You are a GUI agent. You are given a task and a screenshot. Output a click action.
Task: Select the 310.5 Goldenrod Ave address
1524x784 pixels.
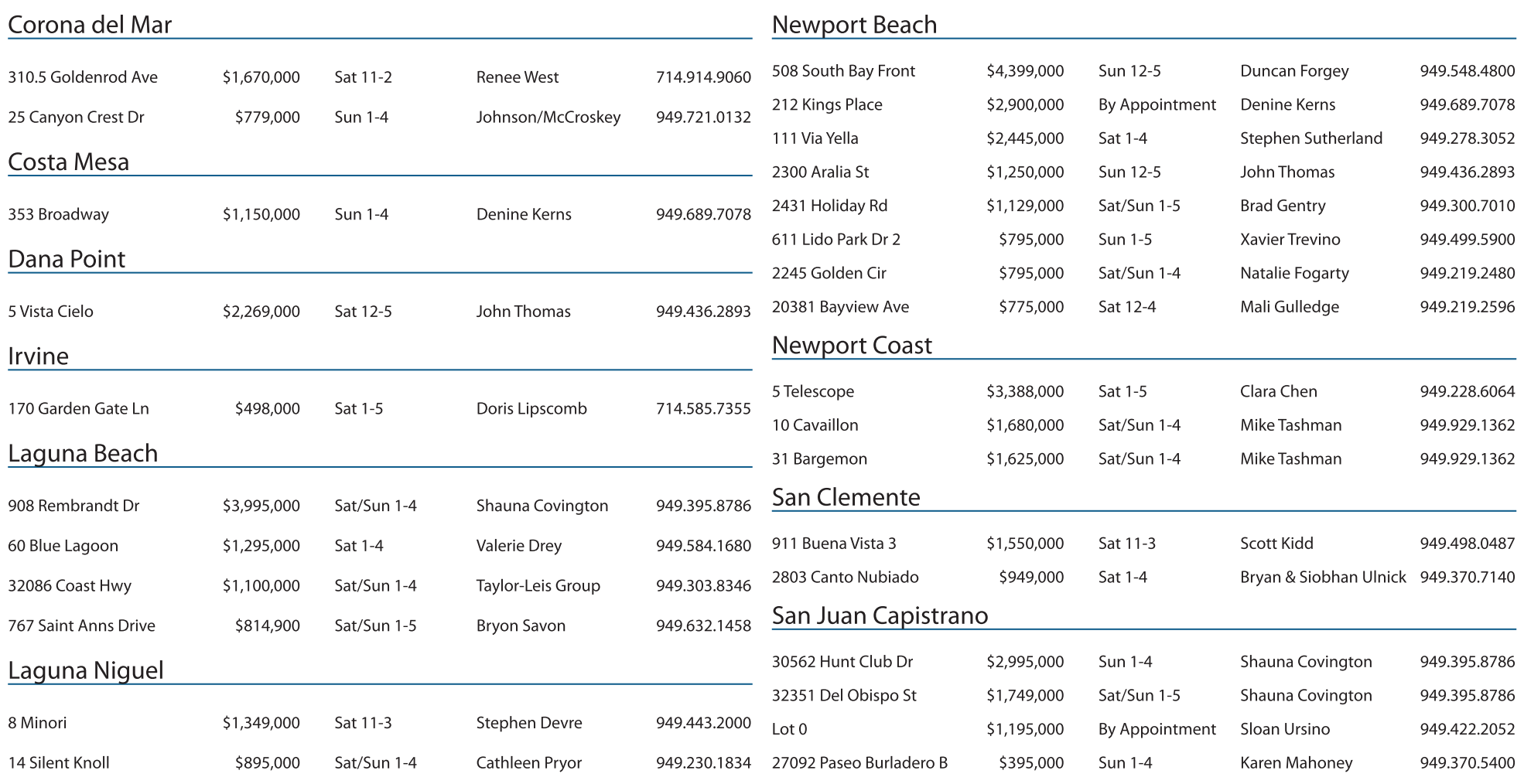[x=83, y=77]
